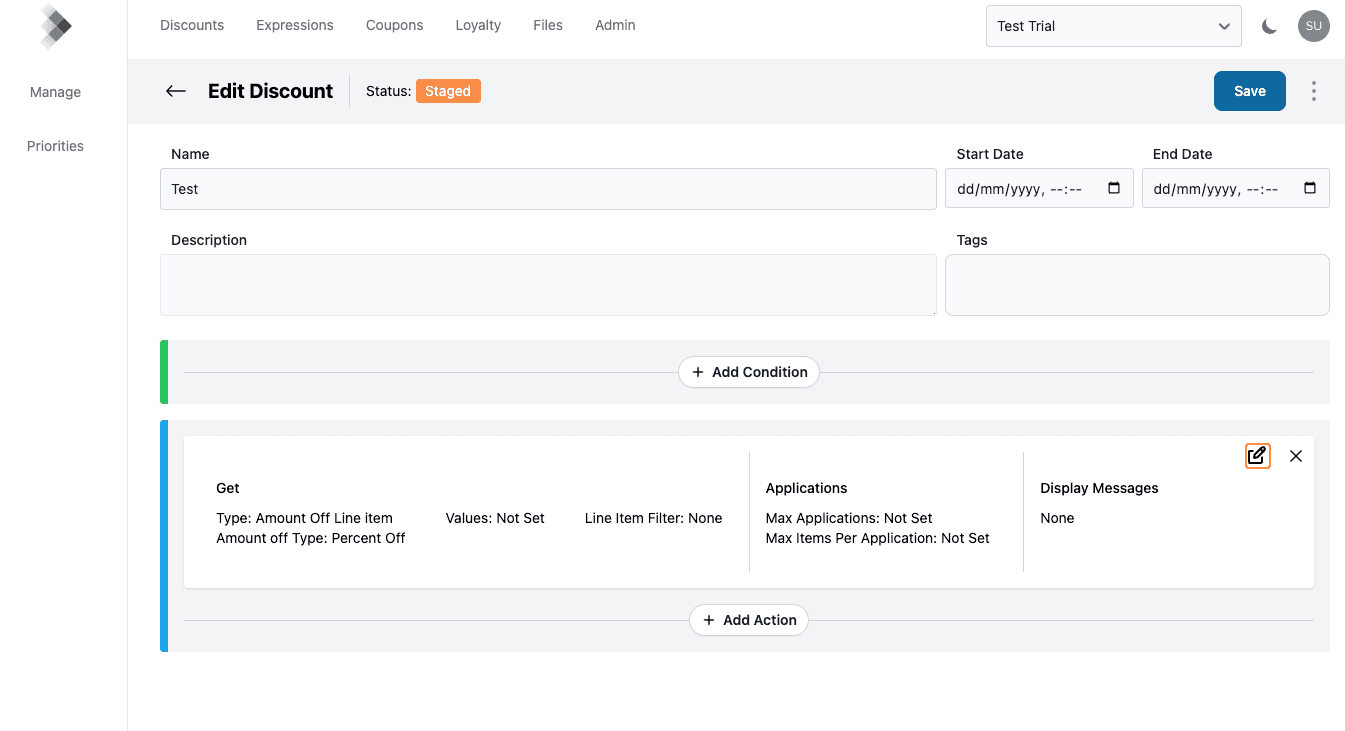1345x731 pixels.
Task: Remove the Get action with X icon
Action: (1296, 456)
